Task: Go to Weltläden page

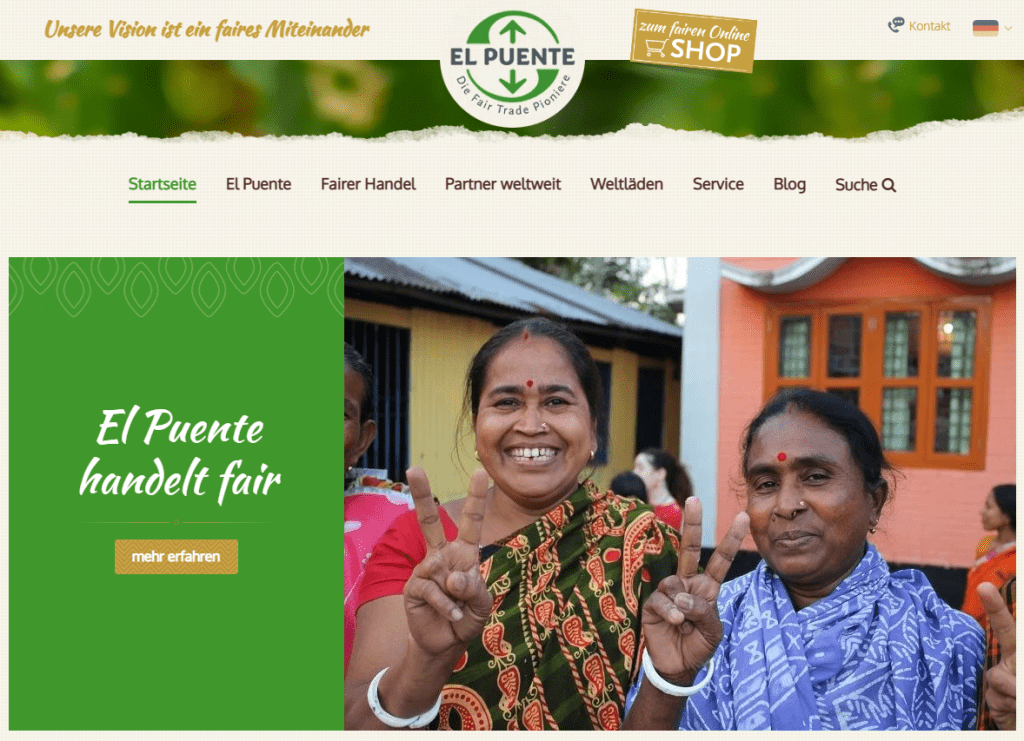Action: [x=626, y=184]
